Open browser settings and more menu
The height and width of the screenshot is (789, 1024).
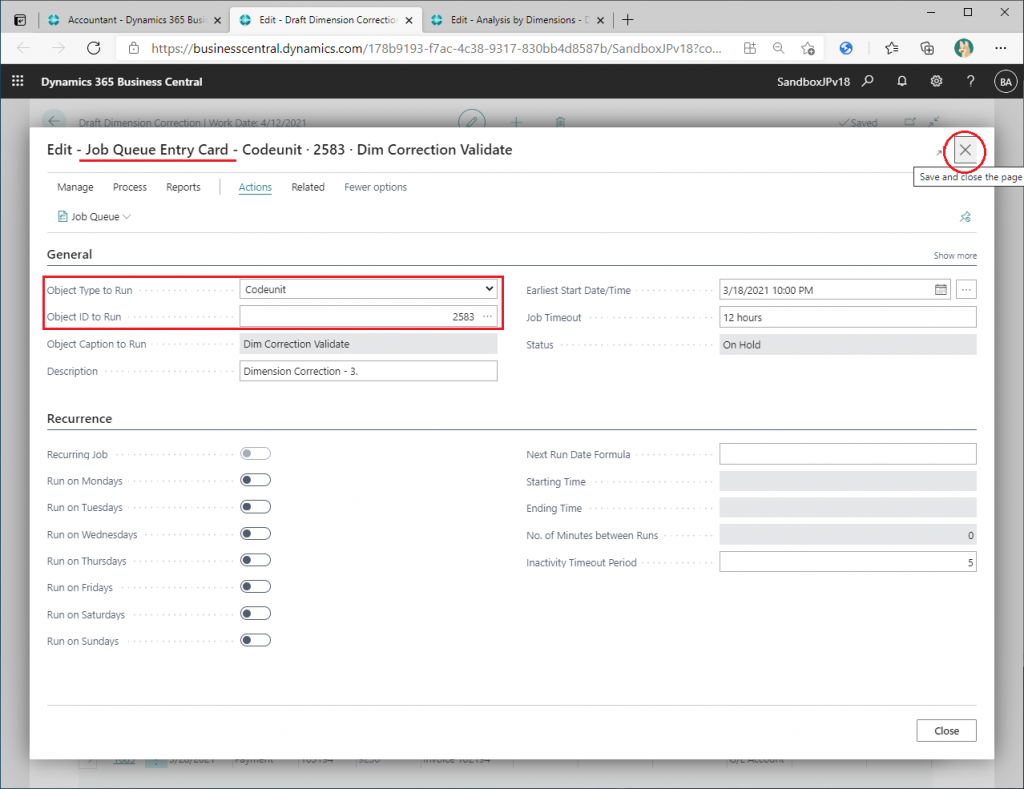[1000, 48]
